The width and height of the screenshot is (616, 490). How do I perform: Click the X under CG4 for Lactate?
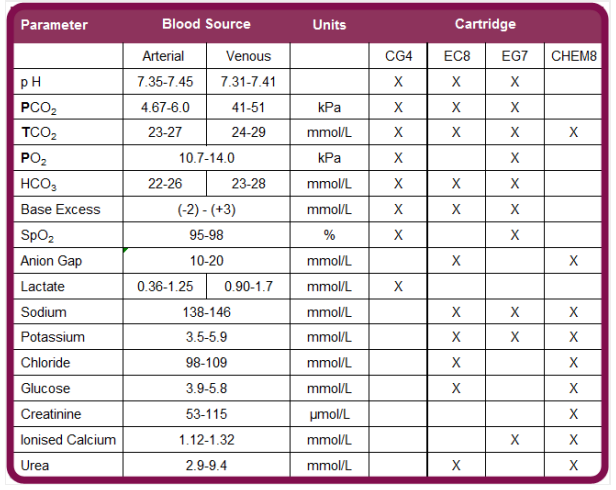[398, 287]
